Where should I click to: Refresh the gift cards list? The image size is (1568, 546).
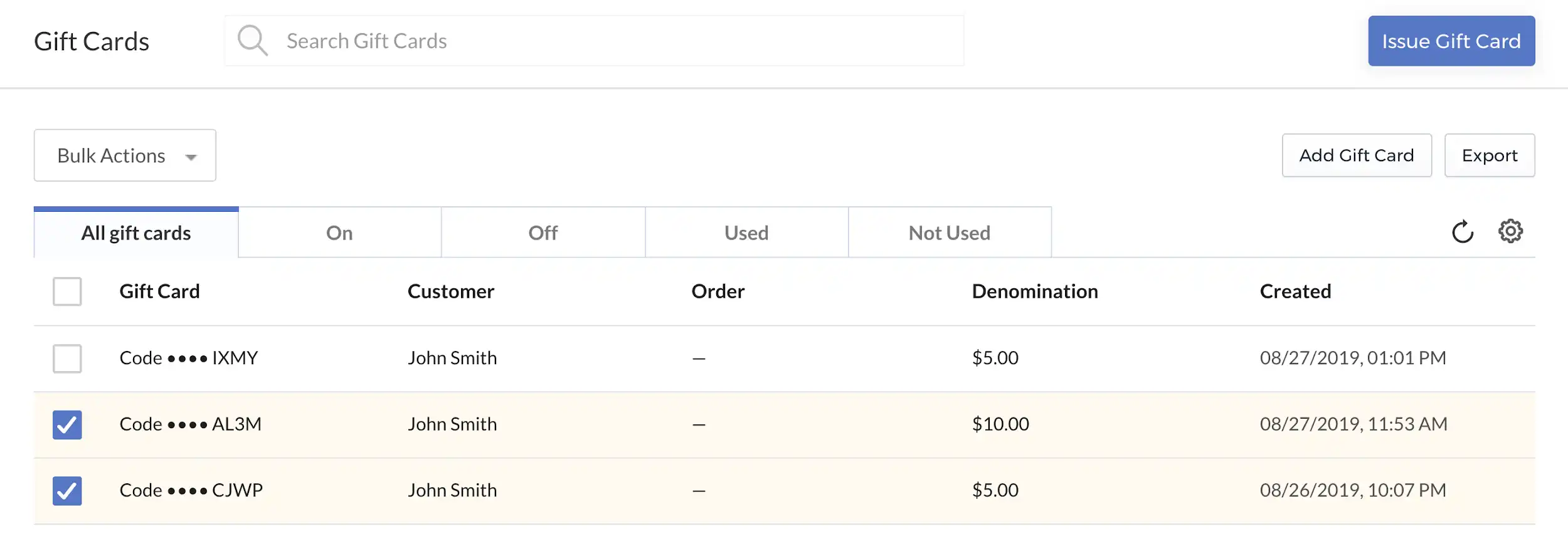click(x=1463, y=232)
